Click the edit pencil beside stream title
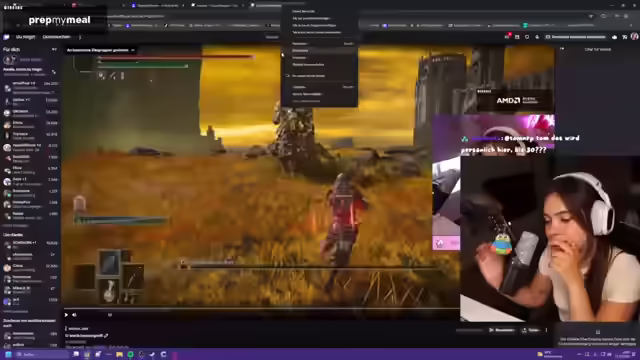 tap(106, 336)
